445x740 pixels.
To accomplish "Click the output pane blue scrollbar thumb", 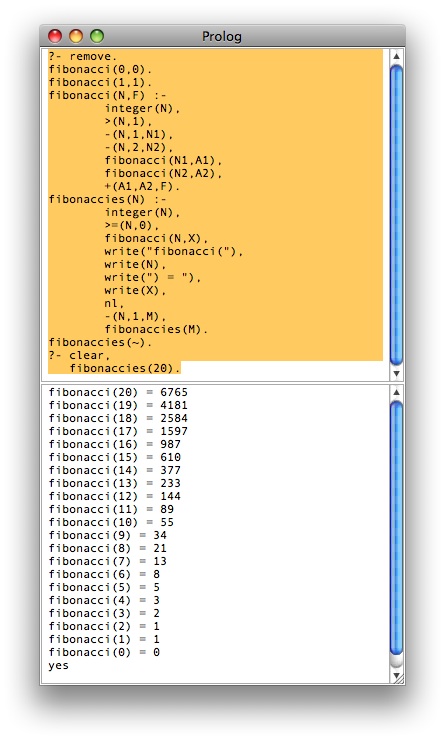I will [x=396, y=528].
